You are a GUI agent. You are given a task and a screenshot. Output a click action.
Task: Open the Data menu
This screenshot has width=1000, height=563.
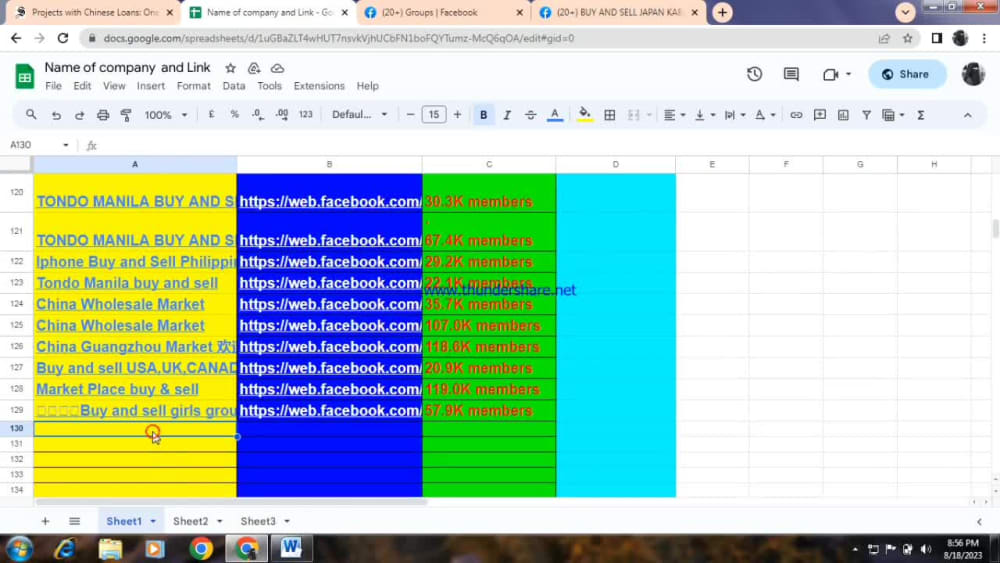[x=233, y=86]
